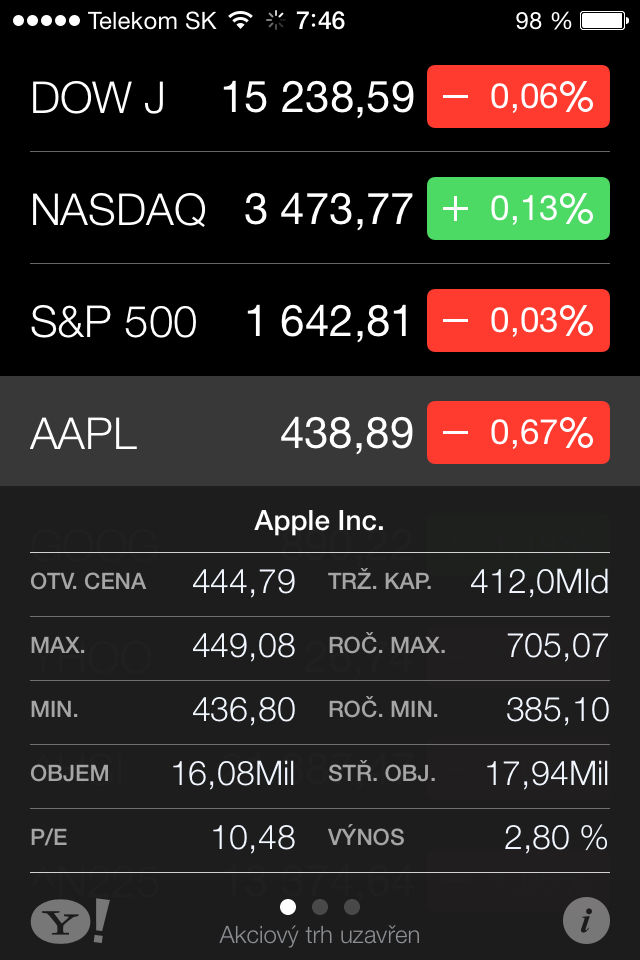Tap the Yahoo! logo icon
Screen dimensions: 640x960
(70, 921)
